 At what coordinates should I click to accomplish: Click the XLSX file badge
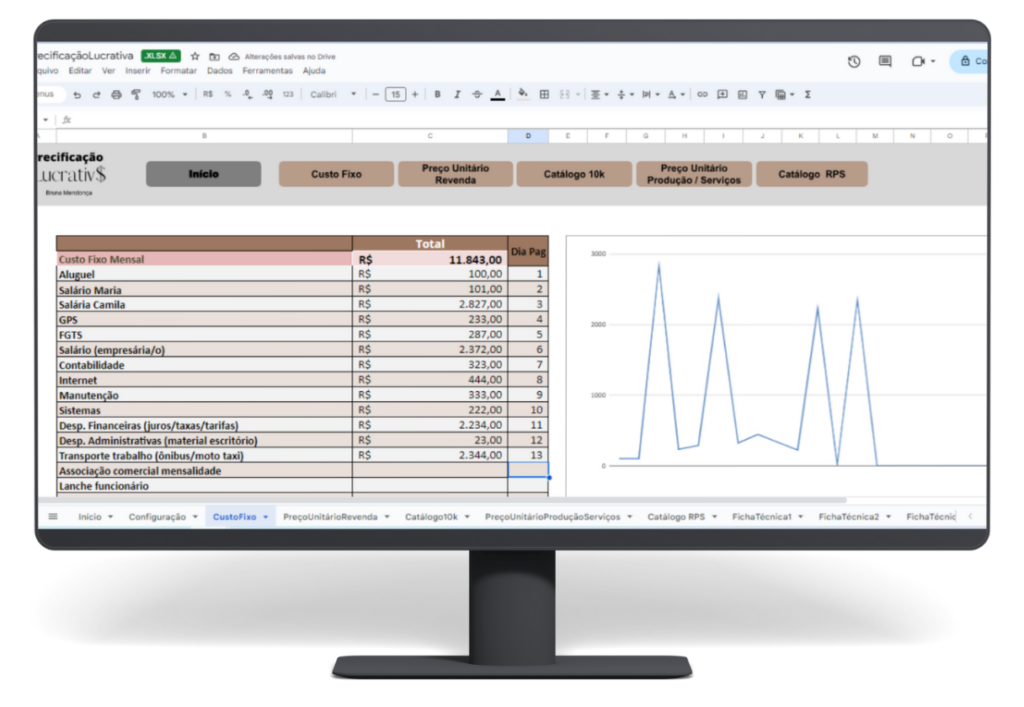[161, 56]
